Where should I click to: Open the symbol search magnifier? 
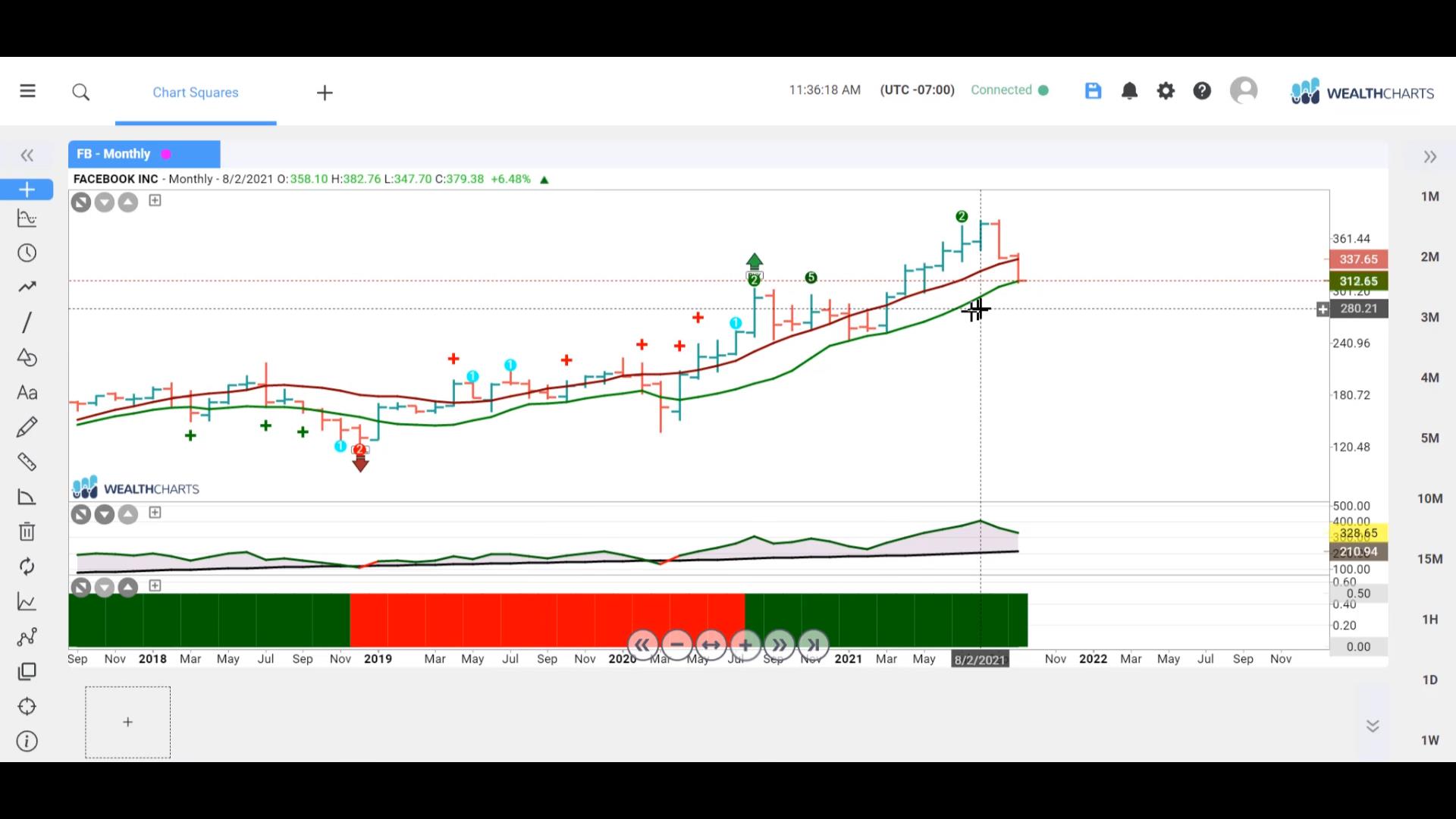pos(81,93)
